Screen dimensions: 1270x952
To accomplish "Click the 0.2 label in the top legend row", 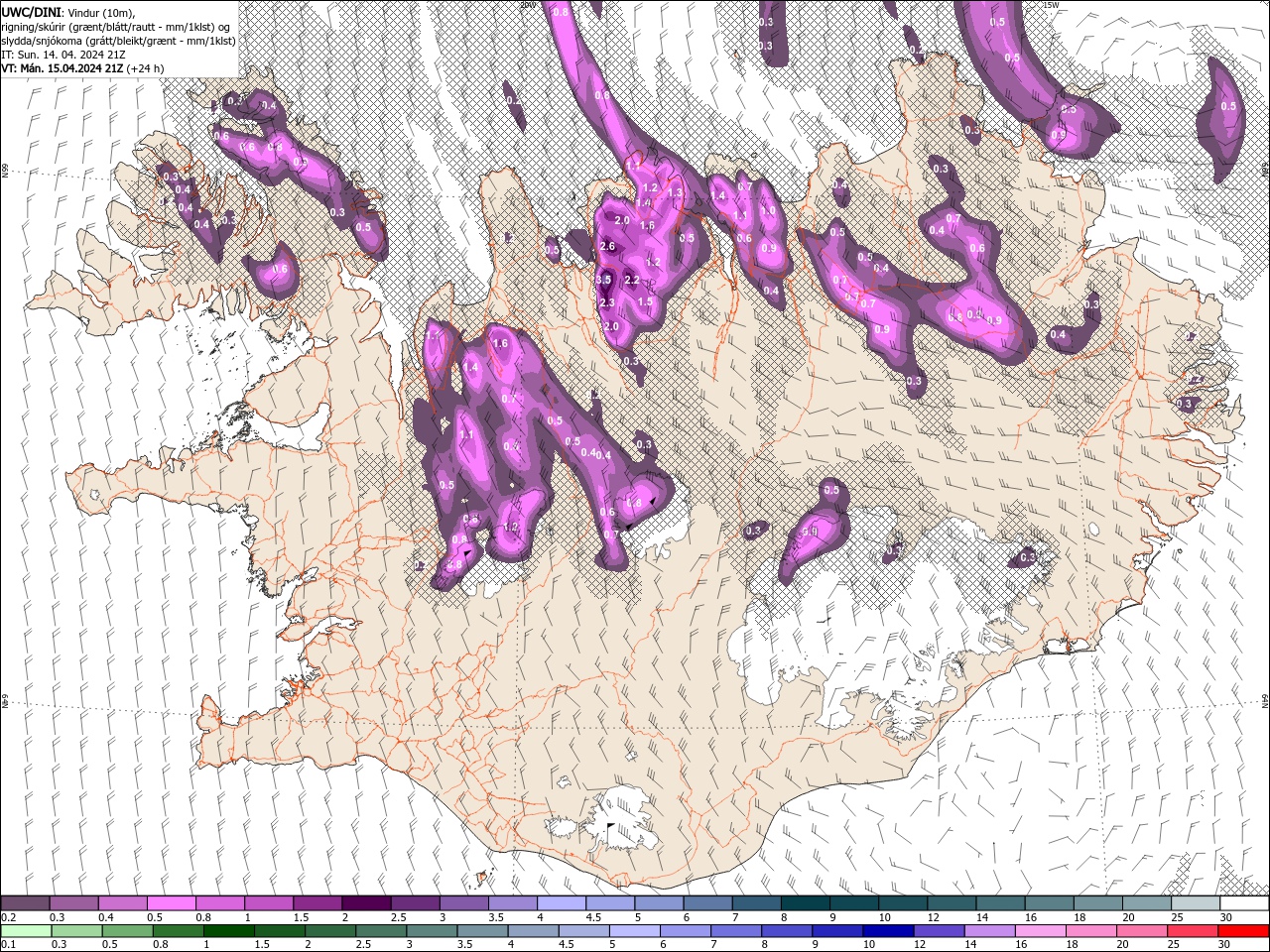I will 9,917.
